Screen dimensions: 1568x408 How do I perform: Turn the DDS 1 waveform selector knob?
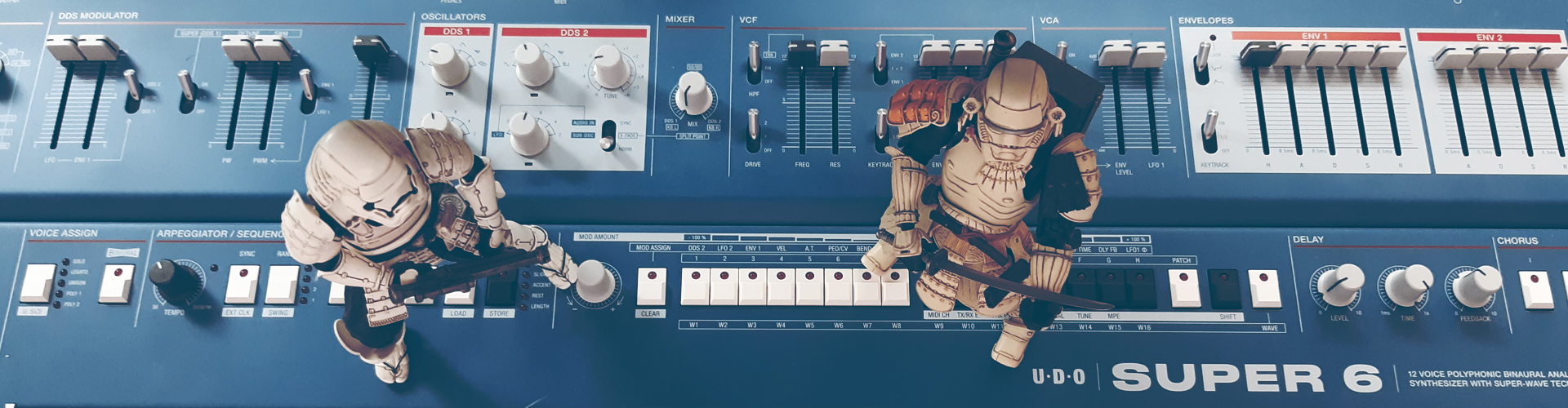click(449, 64)
